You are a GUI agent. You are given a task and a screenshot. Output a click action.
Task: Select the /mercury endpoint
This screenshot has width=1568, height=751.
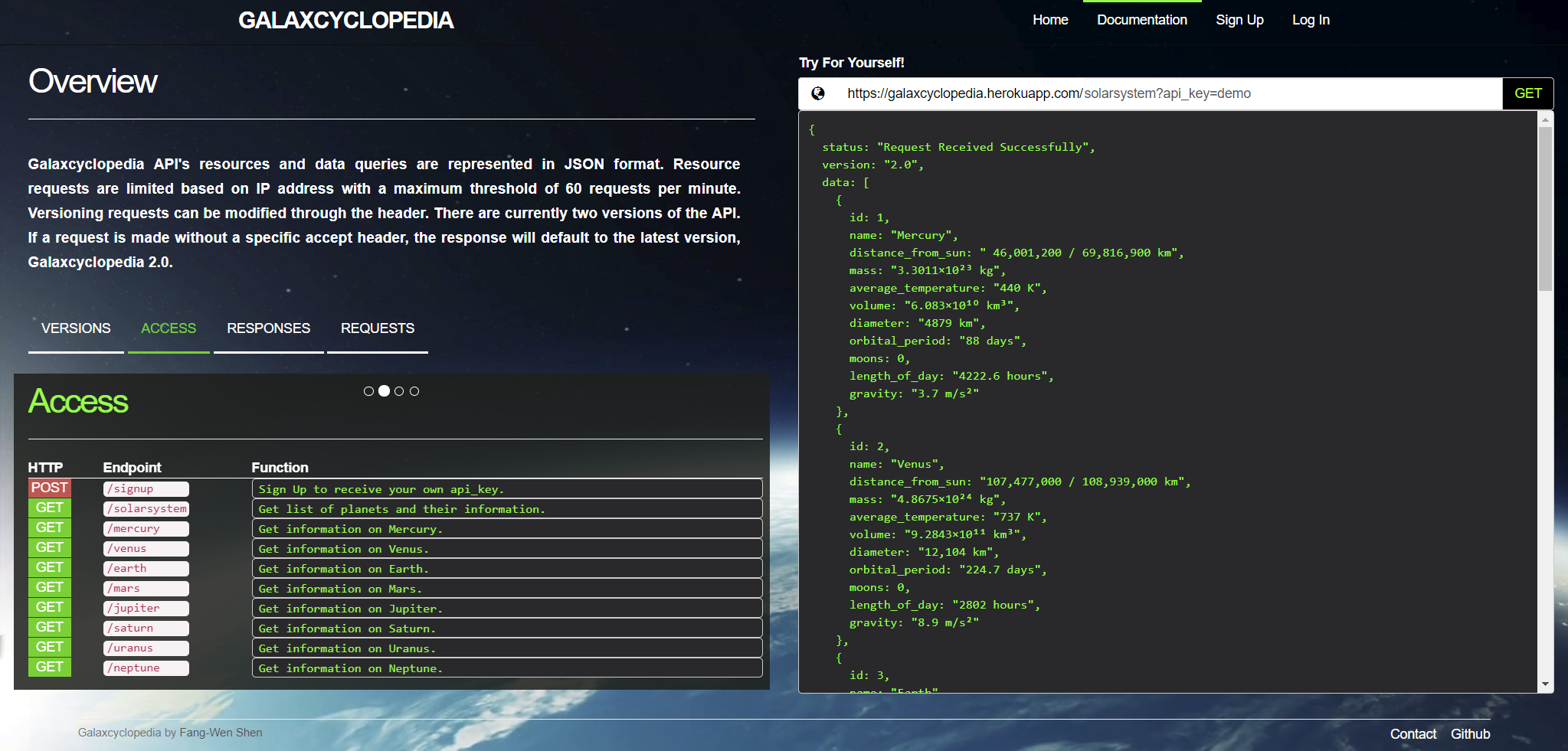[x=146, y=529]
